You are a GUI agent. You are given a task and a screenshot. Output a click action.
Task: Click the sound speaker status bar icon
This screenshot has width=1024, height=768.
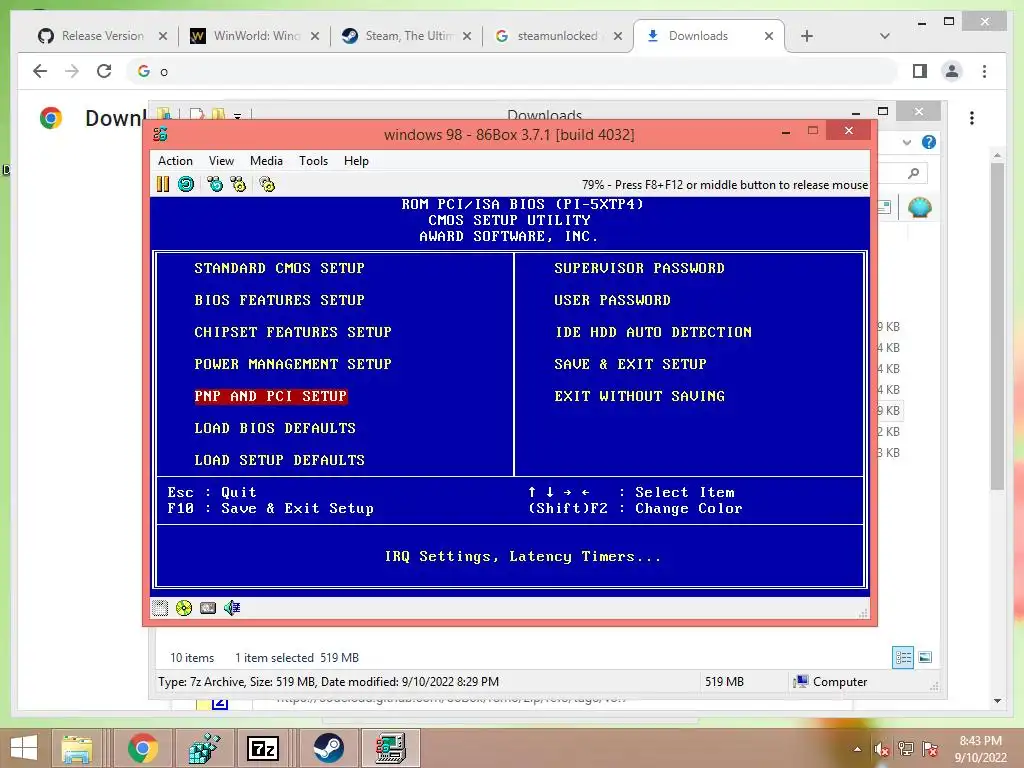tap(232, 608)
